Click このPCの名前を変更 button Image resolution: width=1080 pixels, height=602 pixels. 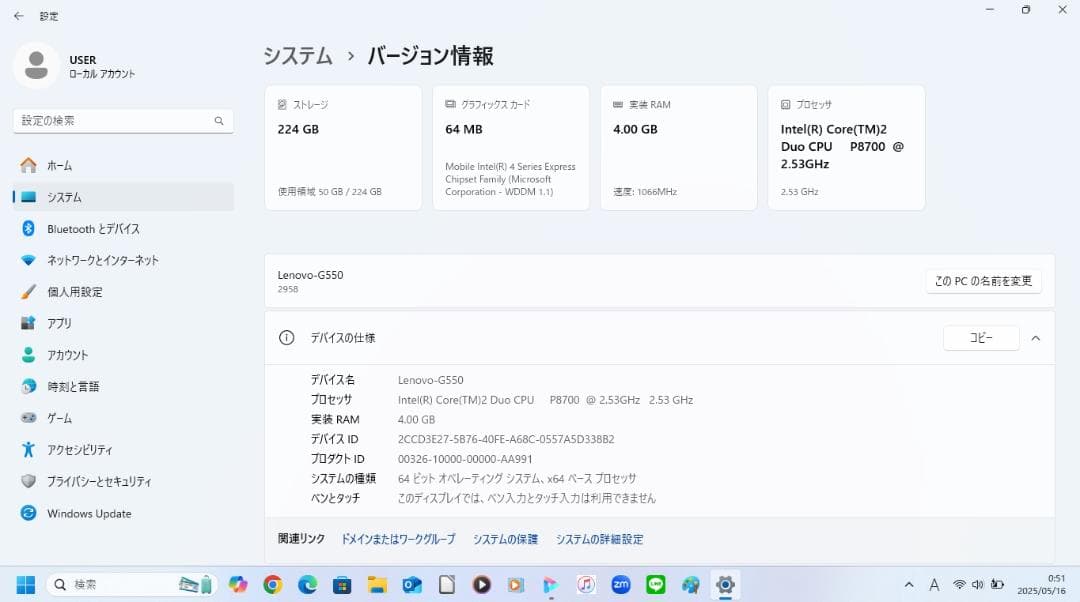point(983,281)
